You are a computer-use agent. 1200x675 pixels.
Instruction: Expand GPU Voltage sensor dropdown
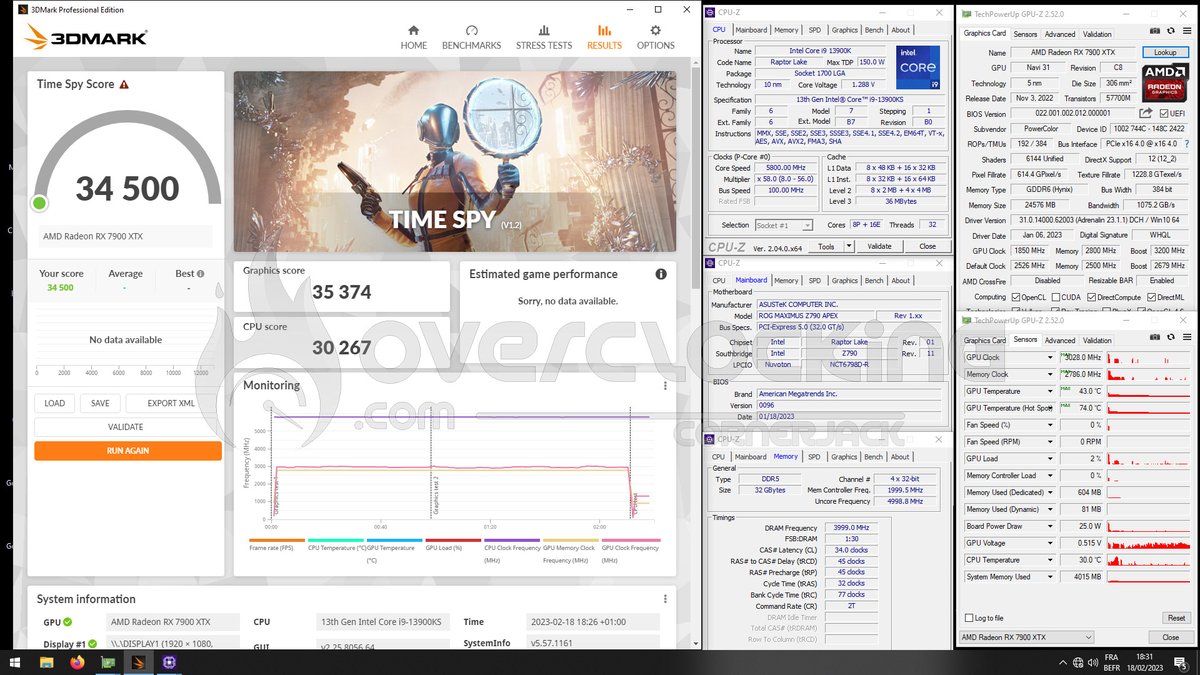pos(1049,543)
